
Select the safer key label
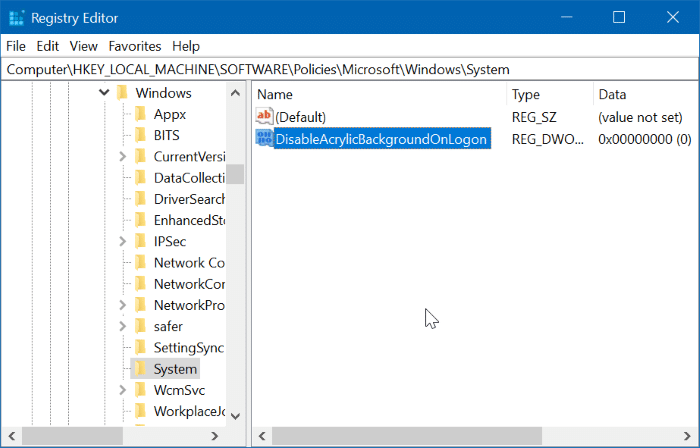point(168,327)
